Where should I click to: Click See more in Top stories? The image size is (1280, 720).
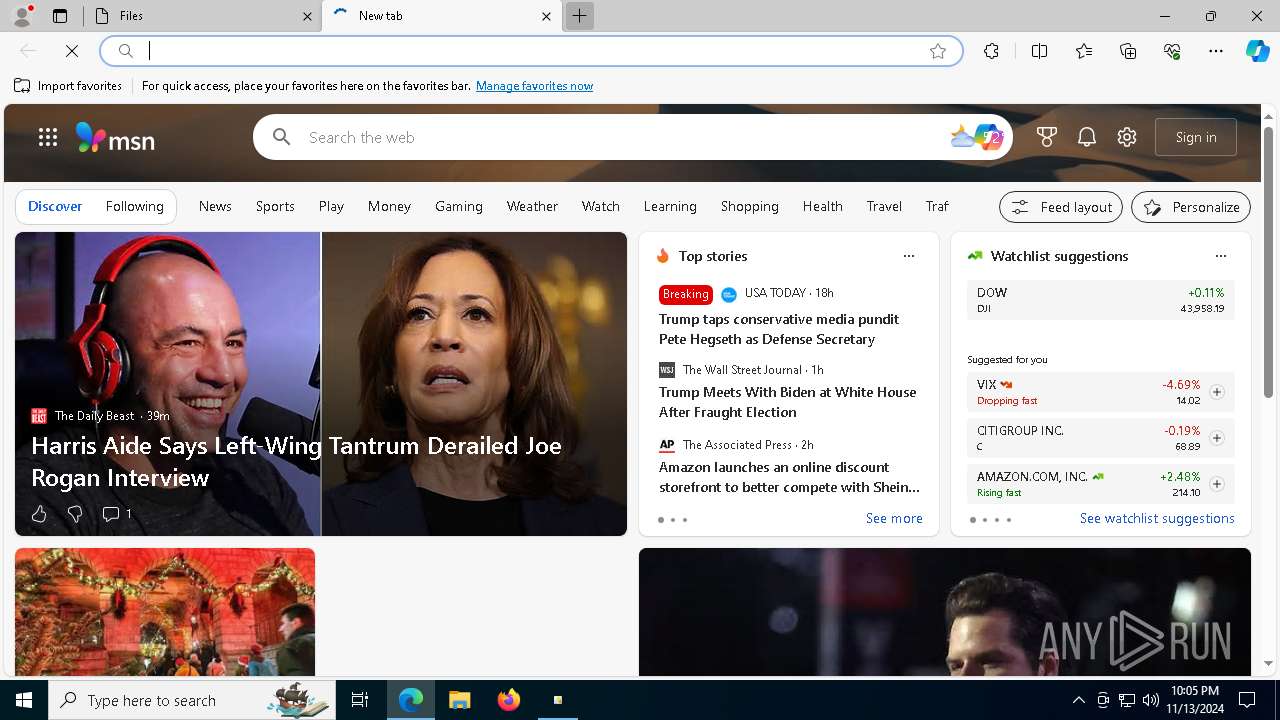point(894,518)
